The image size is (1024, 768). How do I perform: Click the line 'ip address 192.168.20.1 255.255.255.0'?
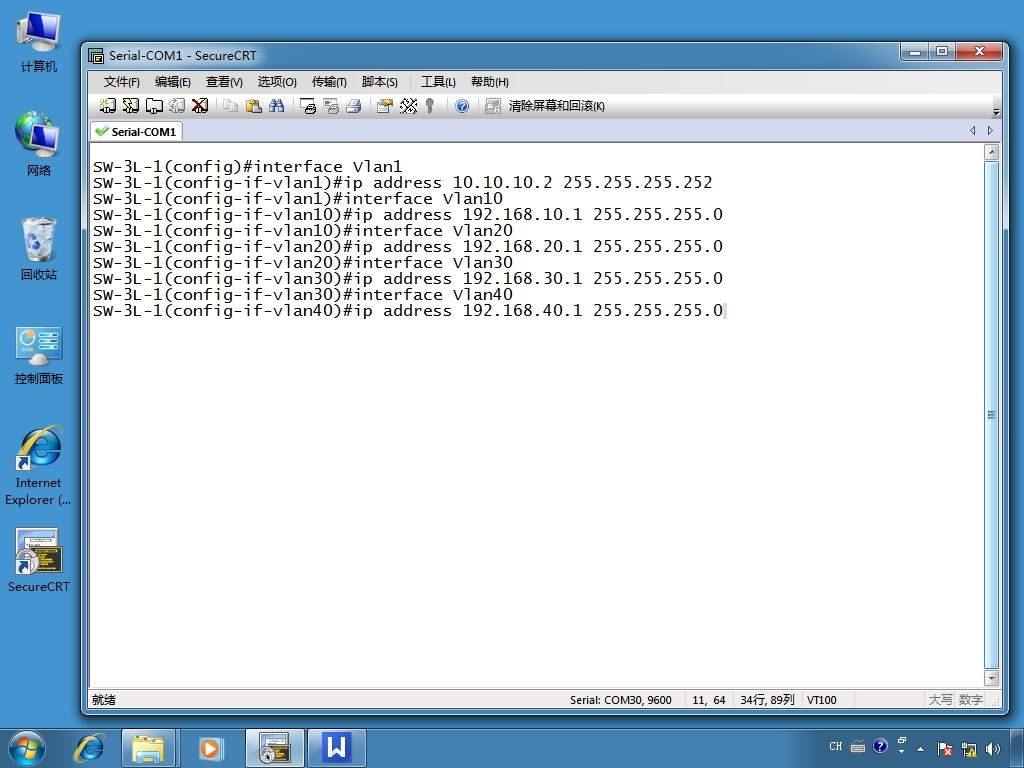coord(408,247)
